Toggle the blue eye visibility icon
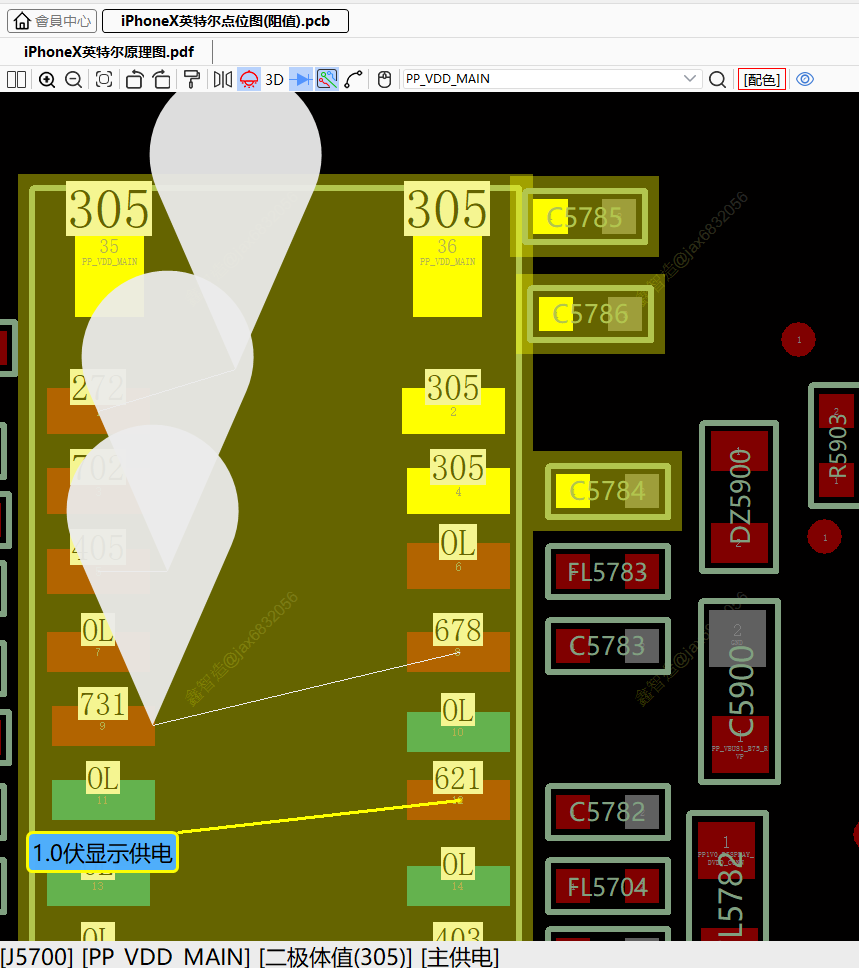859x968 pixels. pos(805,79)
